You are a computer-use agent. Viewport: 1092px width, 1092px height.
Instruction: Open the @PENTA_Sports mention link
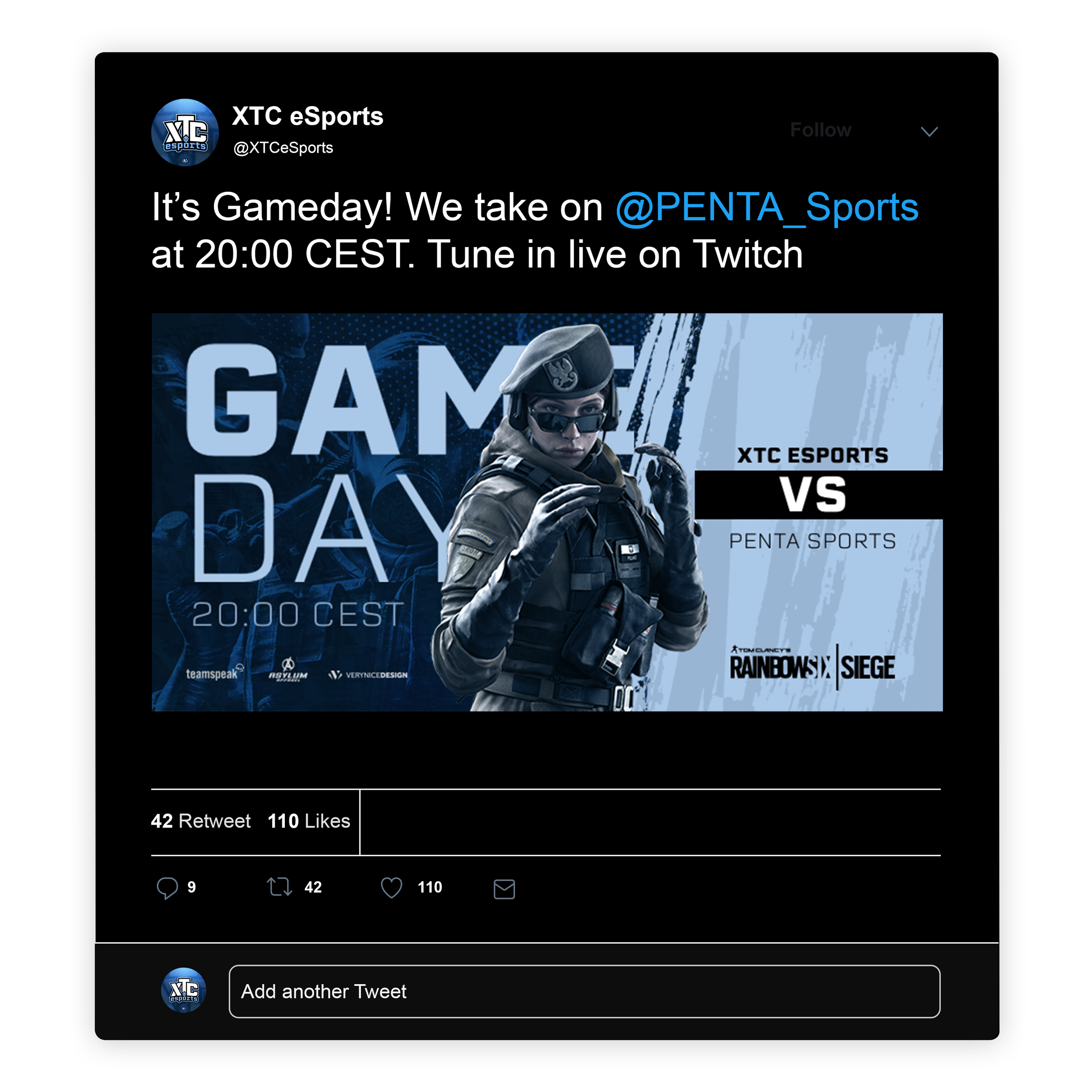[x=767, y=207]
